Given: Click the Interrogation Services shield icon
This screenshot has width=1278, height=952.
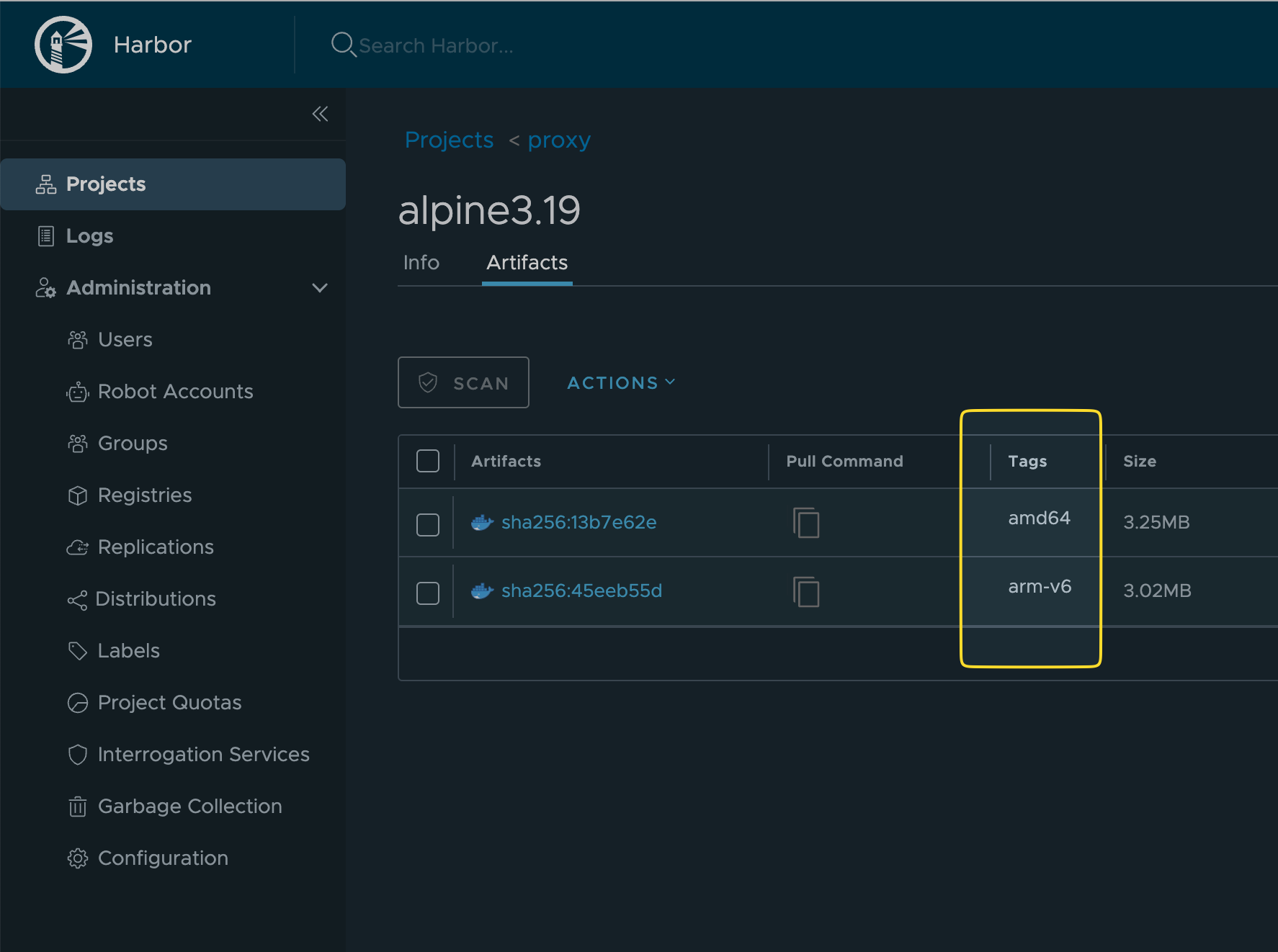Looking at the screenshot, I should [78, 755].
